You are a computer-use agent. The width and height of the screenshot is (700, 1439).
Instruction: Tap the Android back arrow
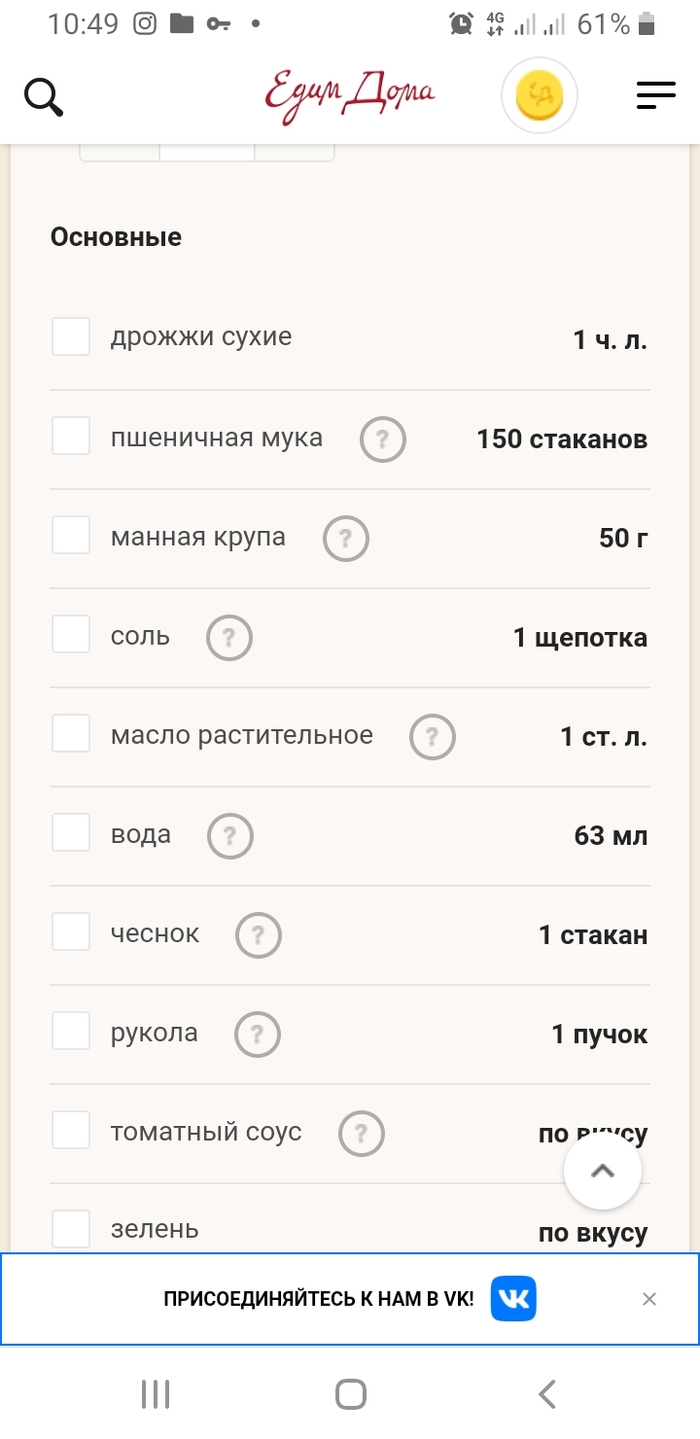click(546, 1392)
